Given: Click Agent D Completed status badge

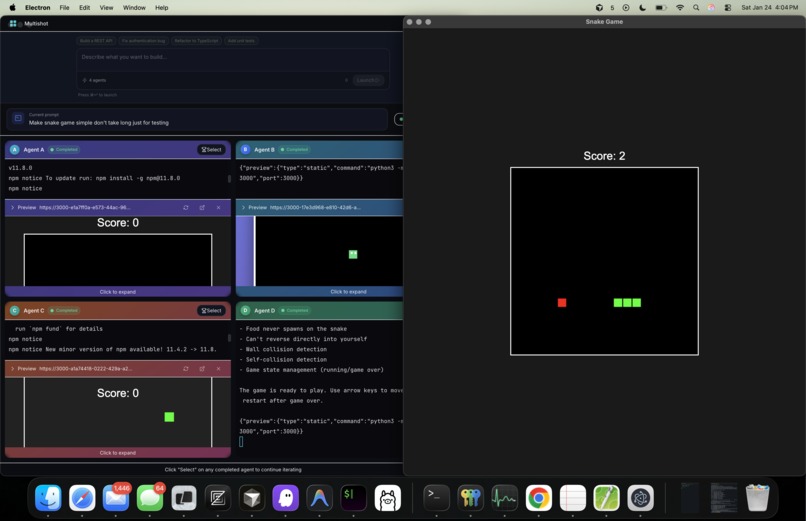Looking at the screenshot, I should [295, 310].
